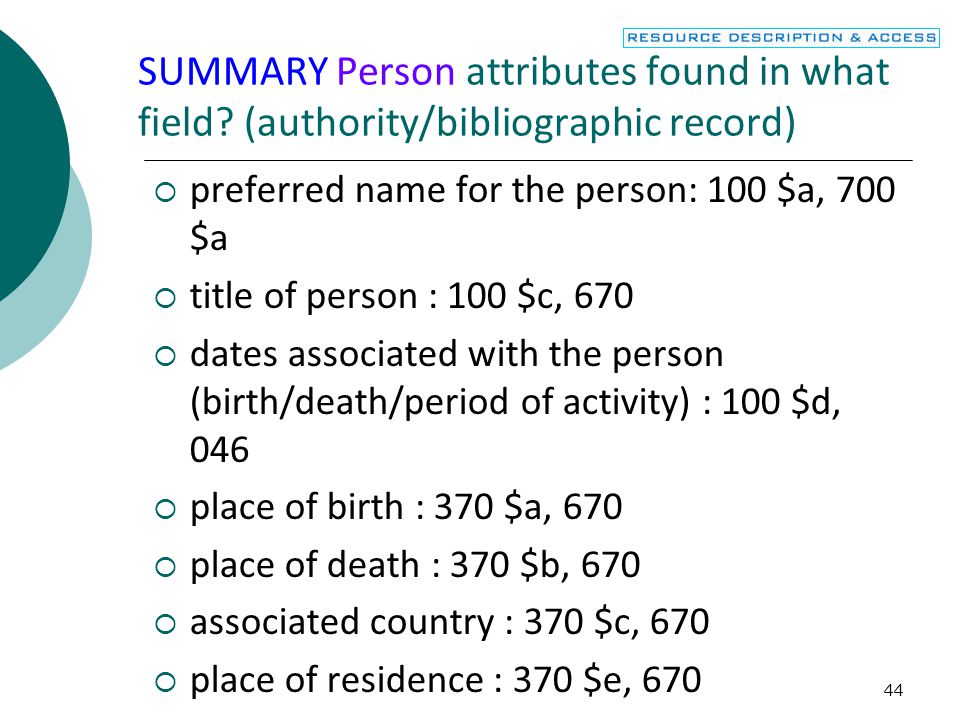
Task: Click bullet circle beside place of birth
Action: pyautogui.click(x=165, y=509)
